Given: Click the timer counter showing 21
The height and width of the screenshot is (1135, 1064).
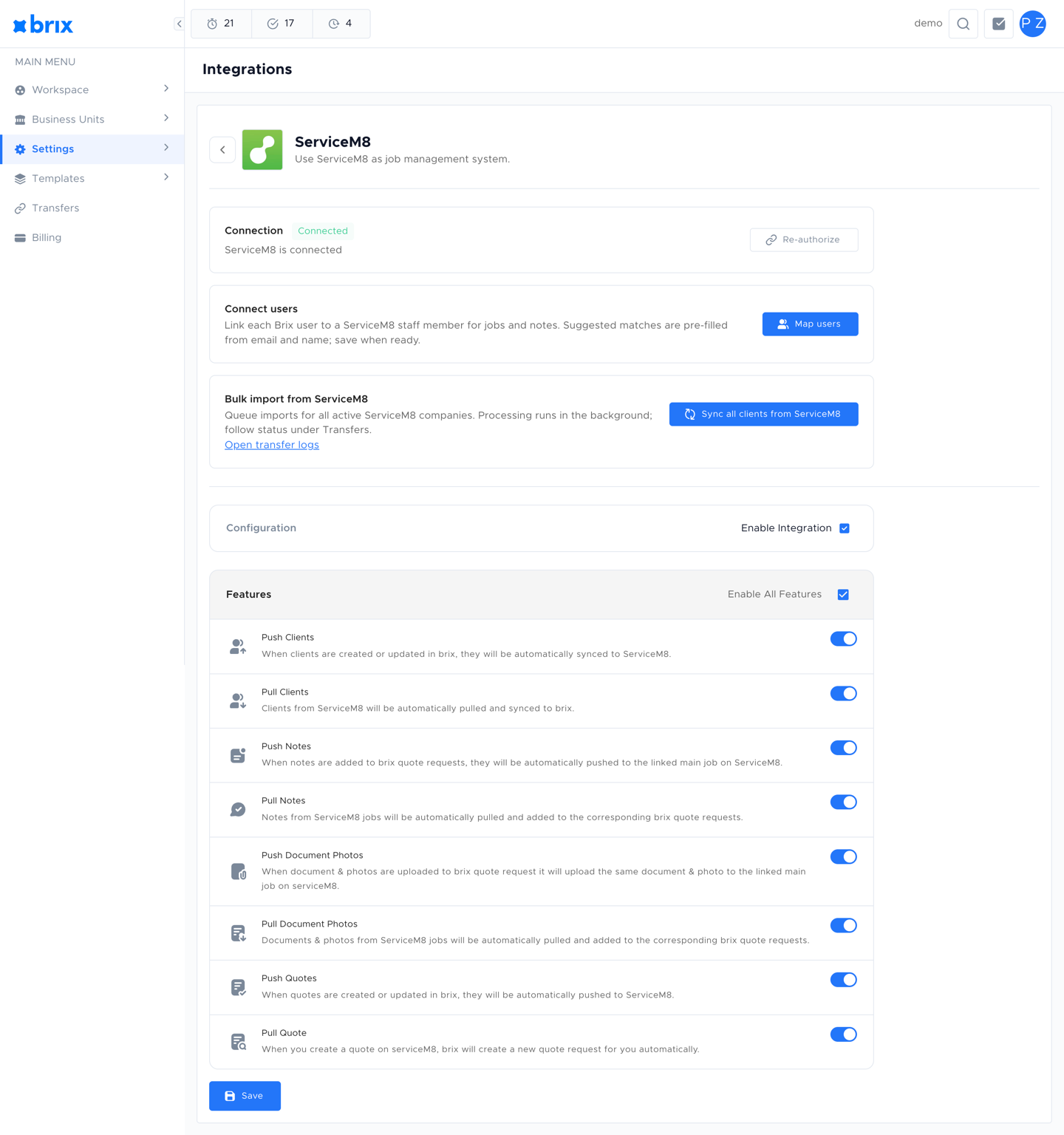Looking at the screenshot, I should [221, 24].
